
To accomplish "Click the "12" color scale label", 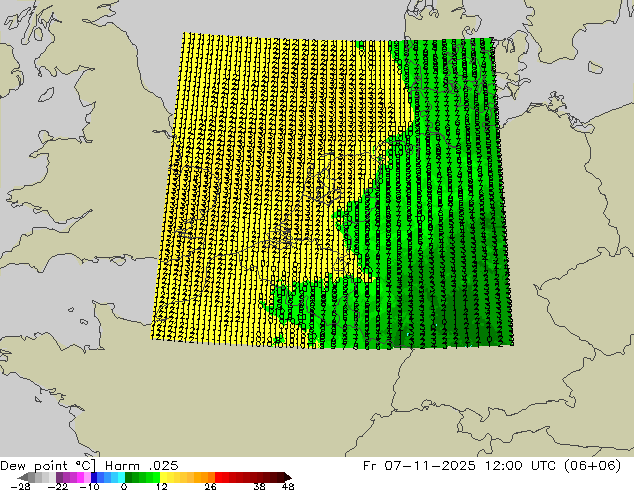I will tap(162, 486).
